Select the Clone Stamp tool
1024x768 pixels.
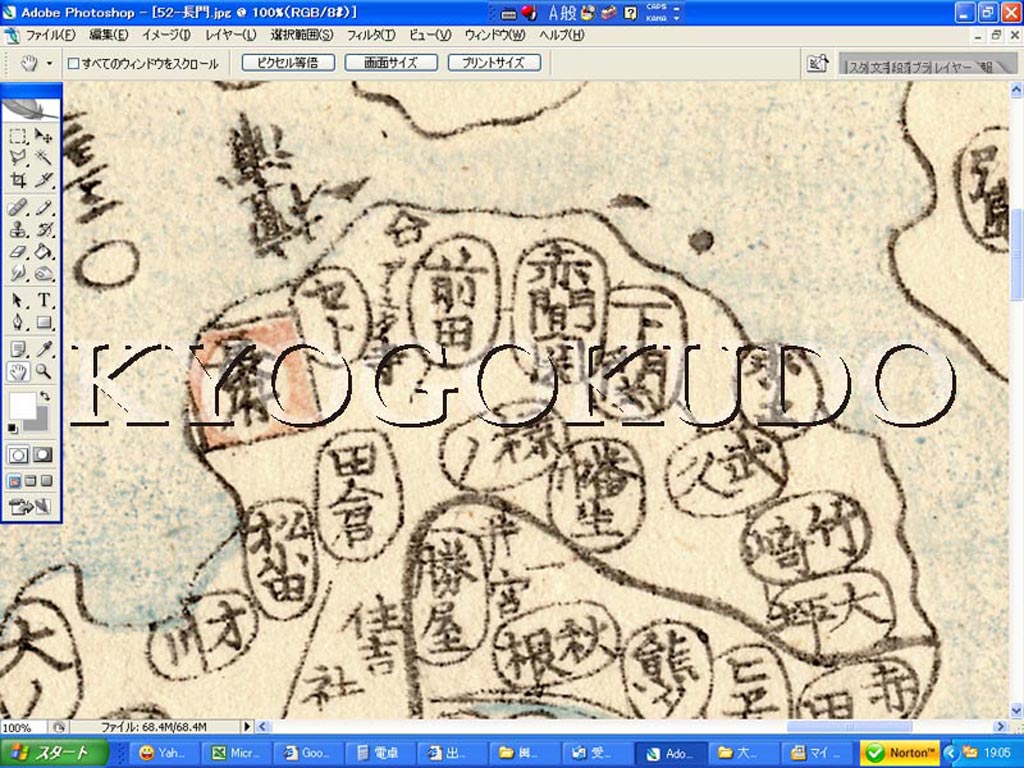point(18,230)
